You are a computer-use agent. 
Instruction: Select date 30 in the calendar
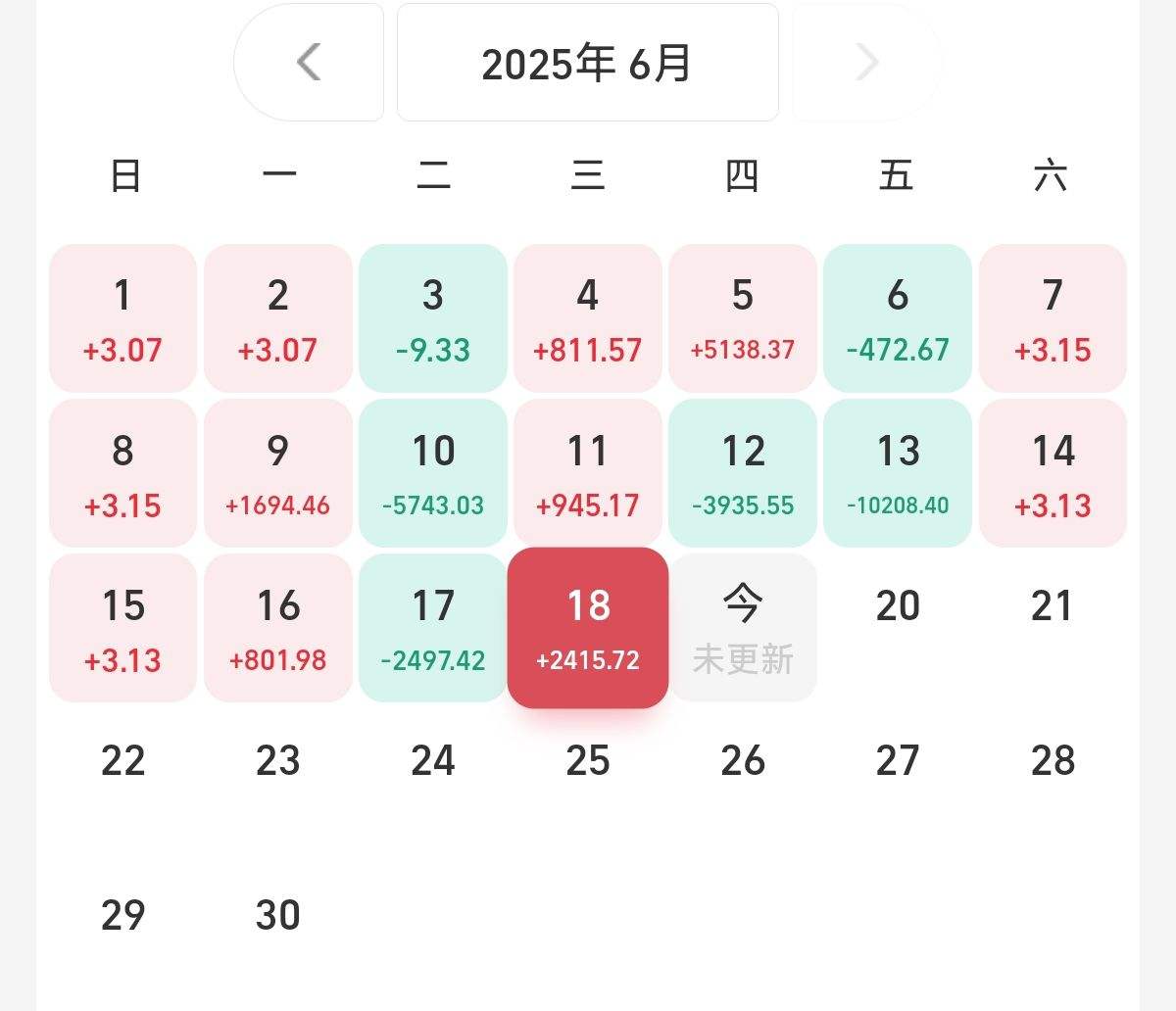(278, 915)
